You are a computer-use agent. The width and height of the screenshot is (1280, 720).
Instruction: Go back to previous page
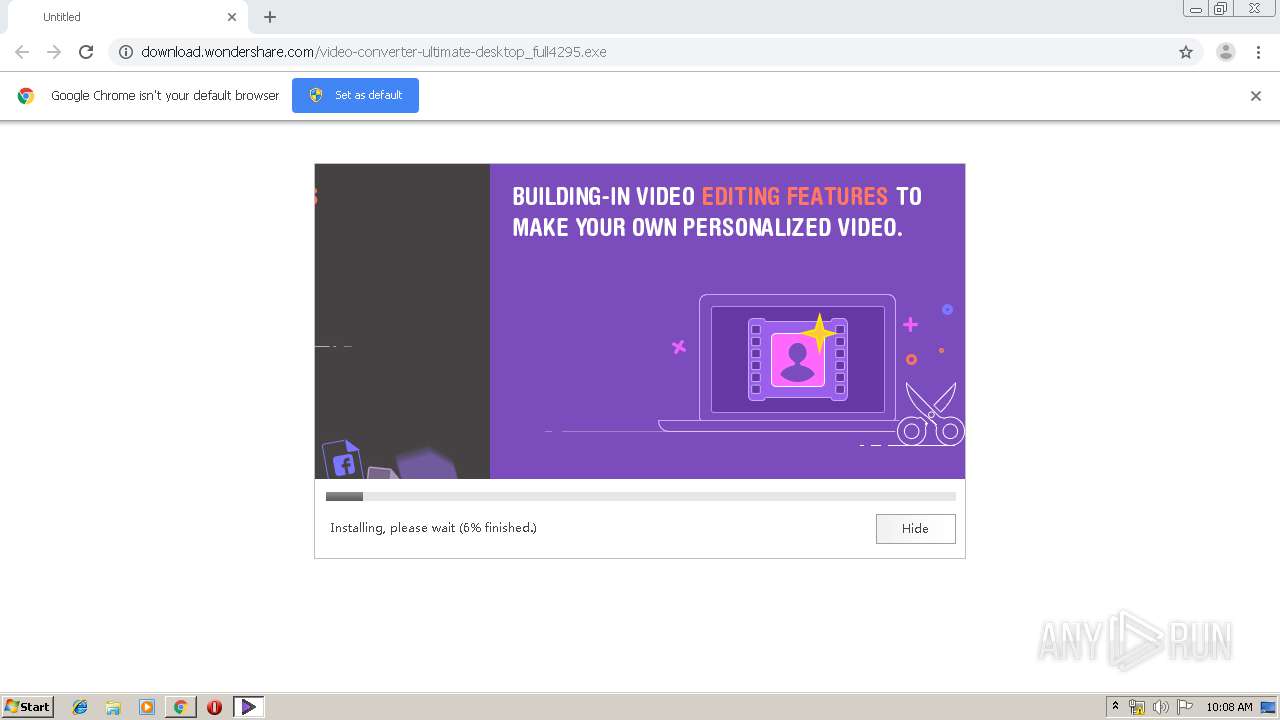tap(22, 52)
